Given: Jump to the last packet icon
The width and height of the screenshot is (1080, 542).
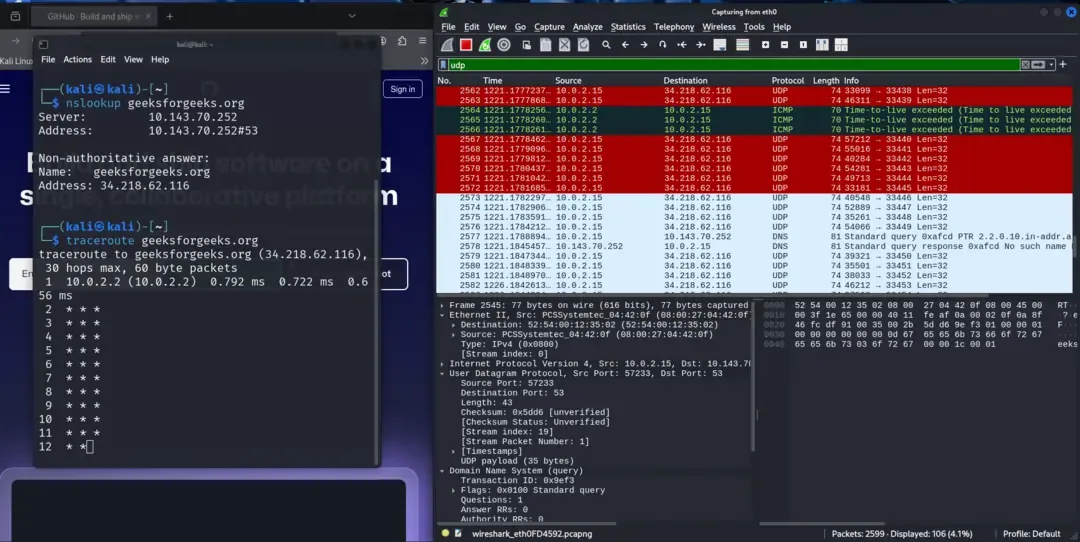Looking at the screenshot, I should coord(700,45).
